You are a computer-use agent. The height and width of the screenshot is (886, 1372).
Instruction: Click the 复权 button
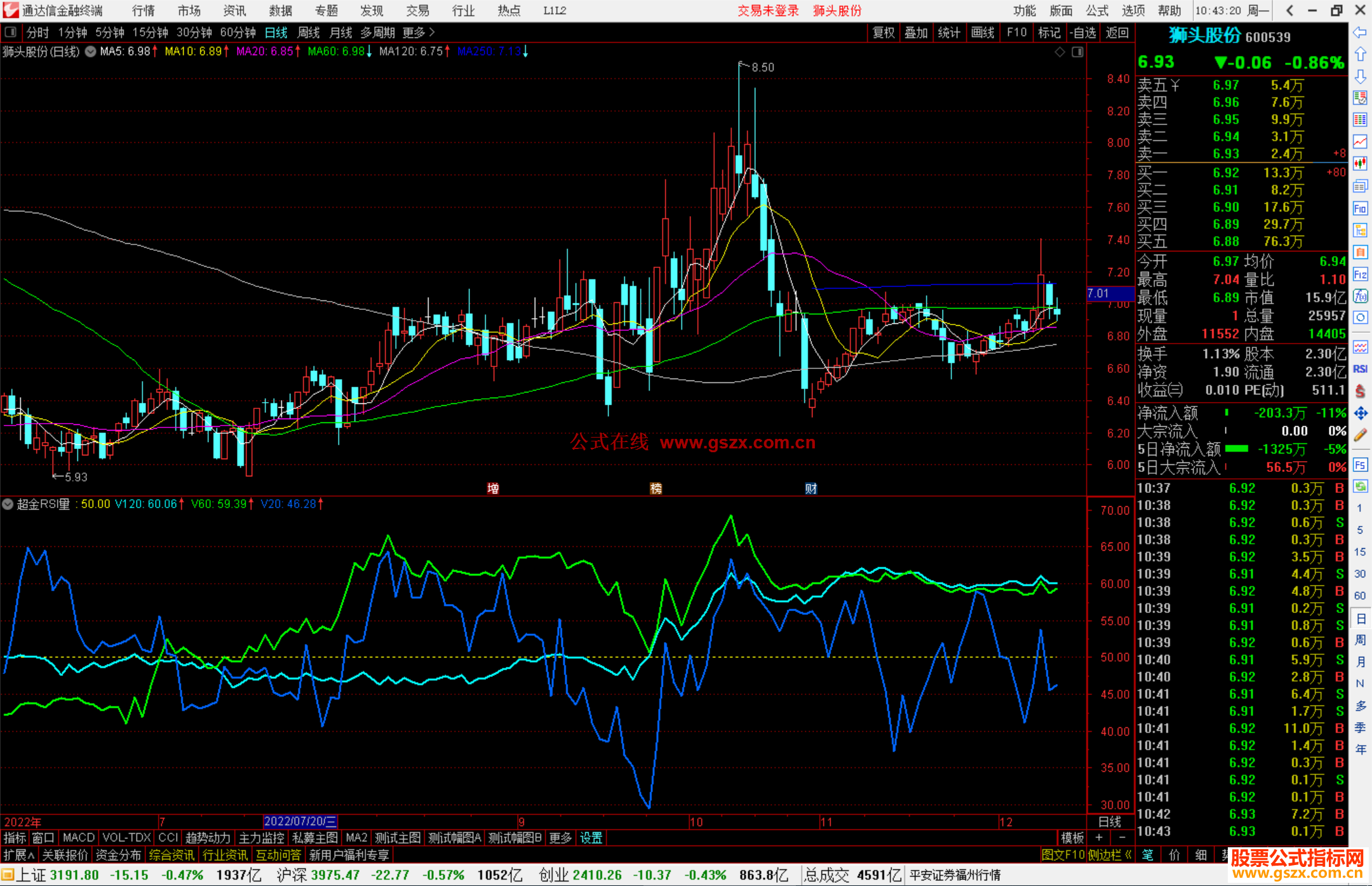[x=884, y=32]
